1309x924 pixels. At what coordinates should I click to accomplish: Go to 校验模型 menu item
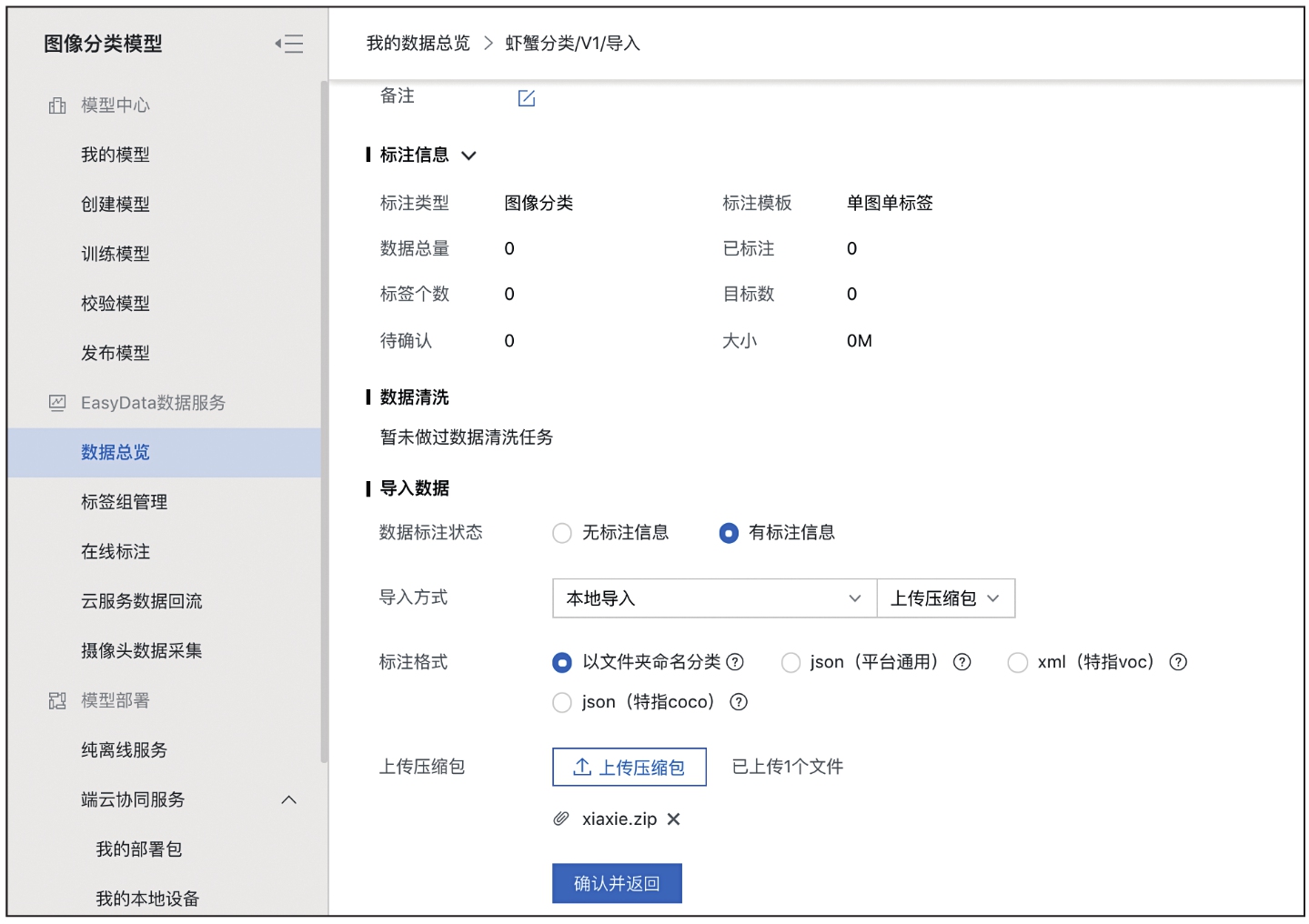click(116, 304)
